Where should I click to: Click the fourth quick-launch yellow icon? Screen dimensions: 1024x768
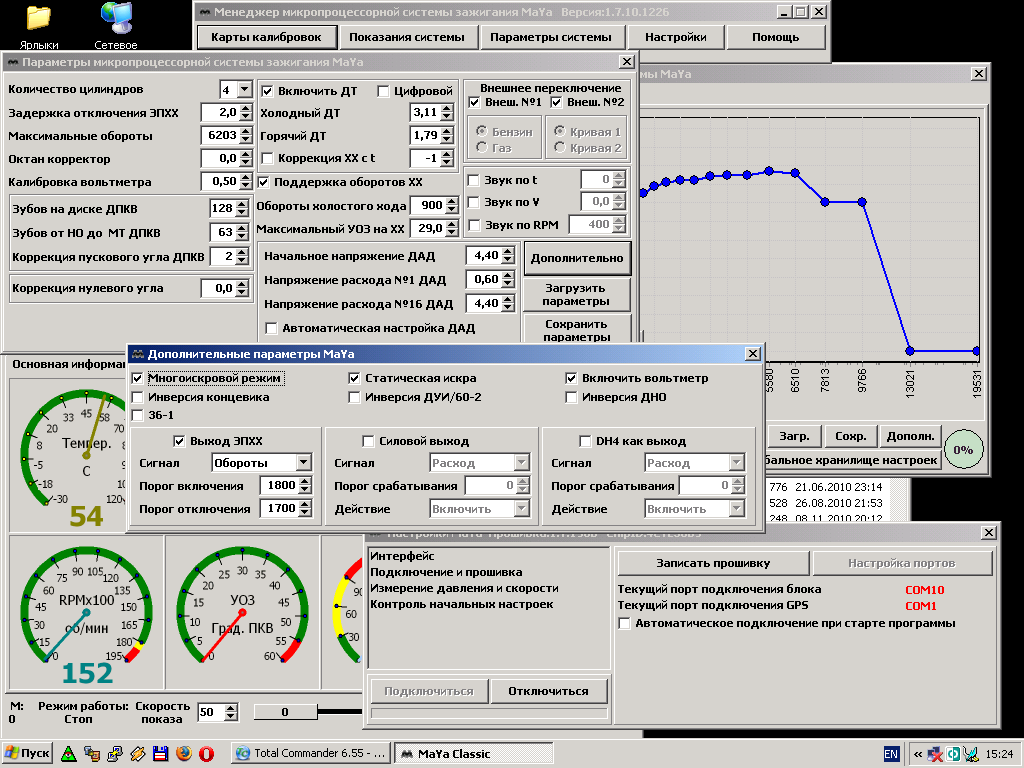point(138,754)
